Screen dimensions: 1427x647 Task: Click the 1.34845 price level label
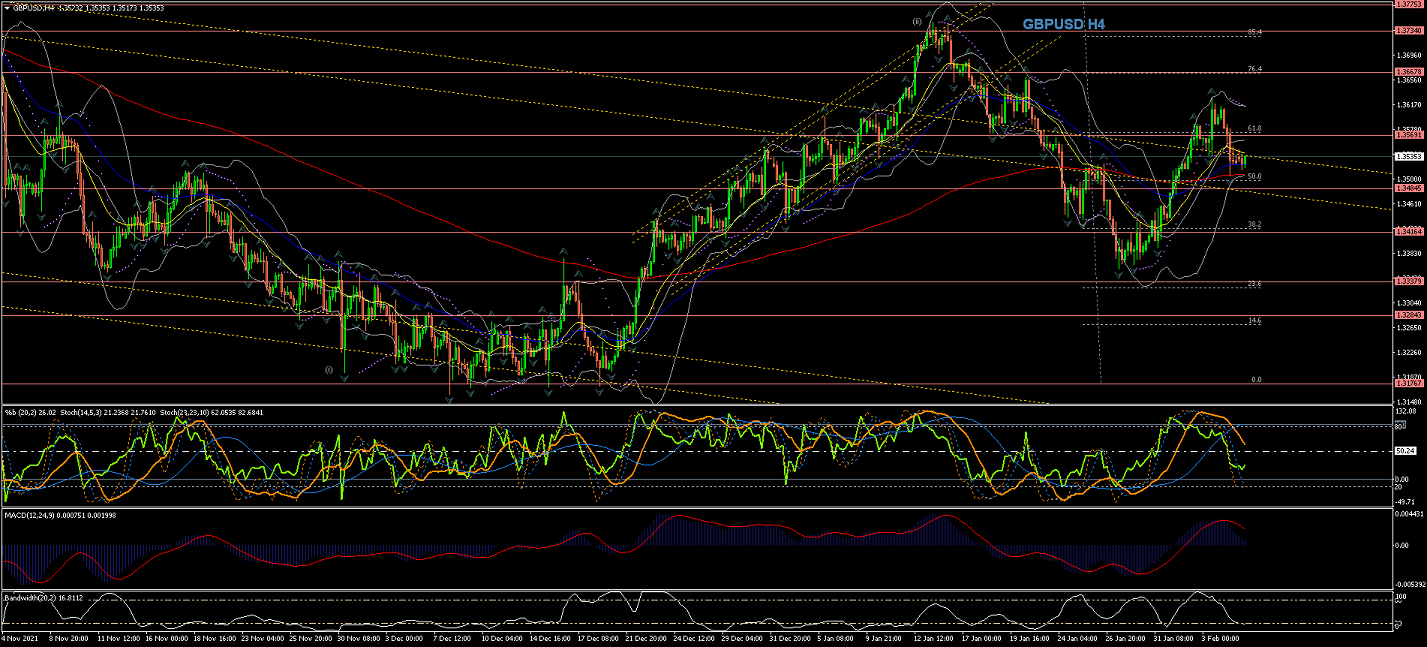[x=1407, y=187]
